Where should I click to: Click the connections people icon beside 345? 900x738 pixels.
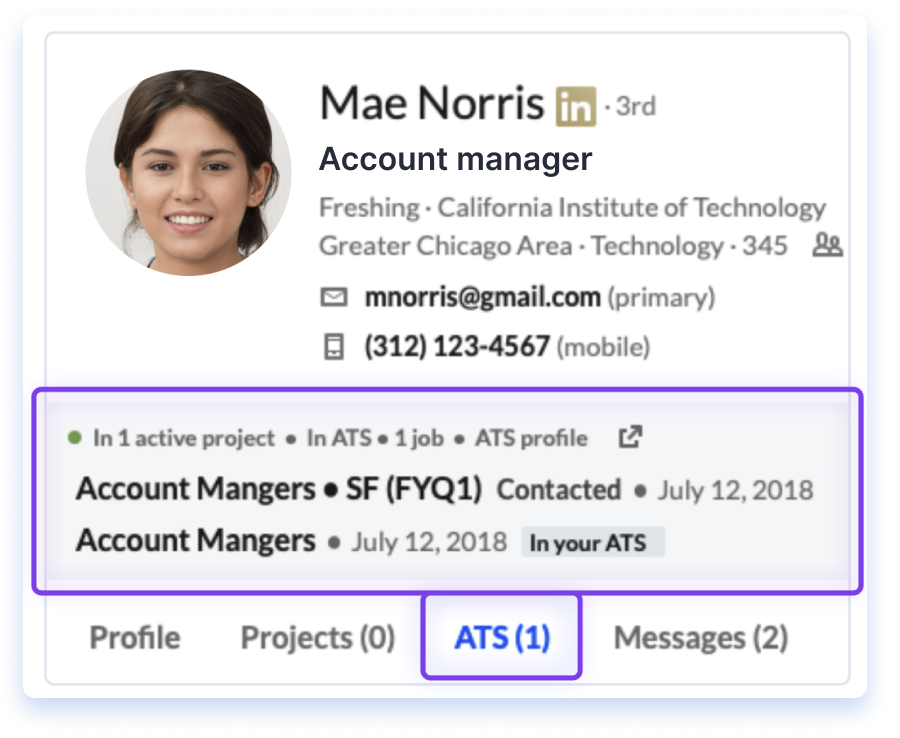coord(827,245)
